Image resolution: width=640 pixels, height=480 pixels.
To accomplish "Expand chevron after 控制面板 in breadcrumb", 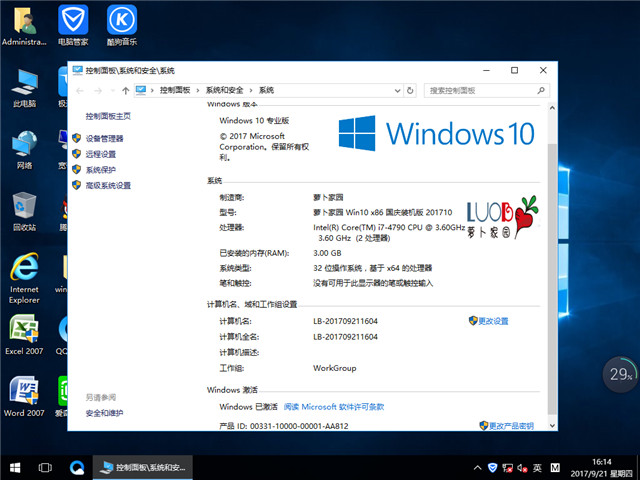I will coord(198,91).
